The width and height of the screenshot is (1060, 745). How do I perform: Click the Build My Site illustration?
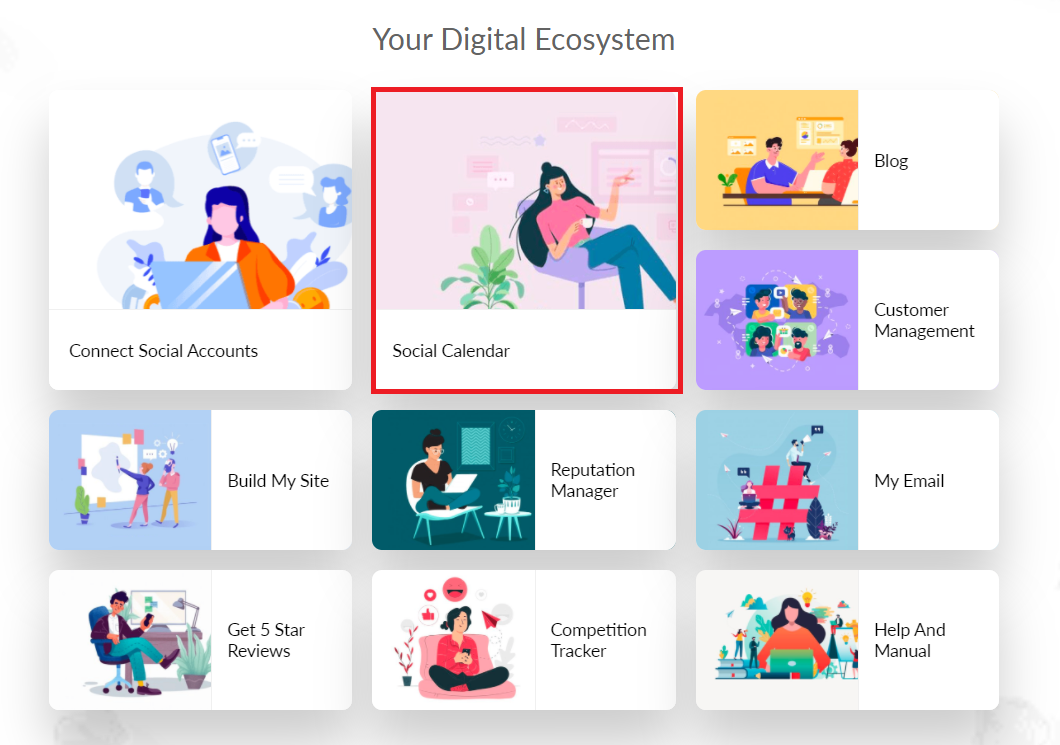click(x=130, y=480)
